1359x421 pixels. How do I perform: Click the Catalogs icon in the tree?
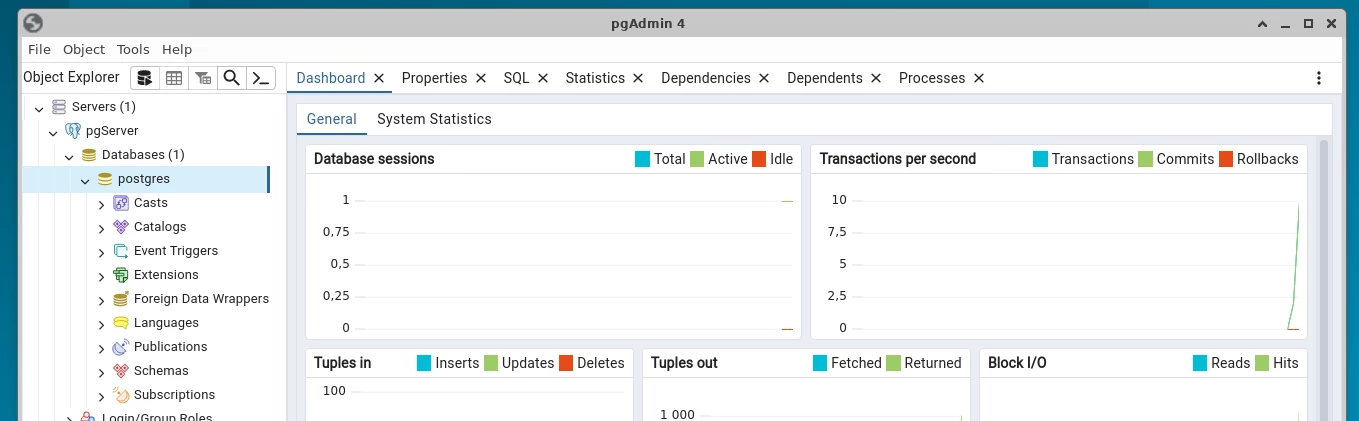[x=121, y=227]
